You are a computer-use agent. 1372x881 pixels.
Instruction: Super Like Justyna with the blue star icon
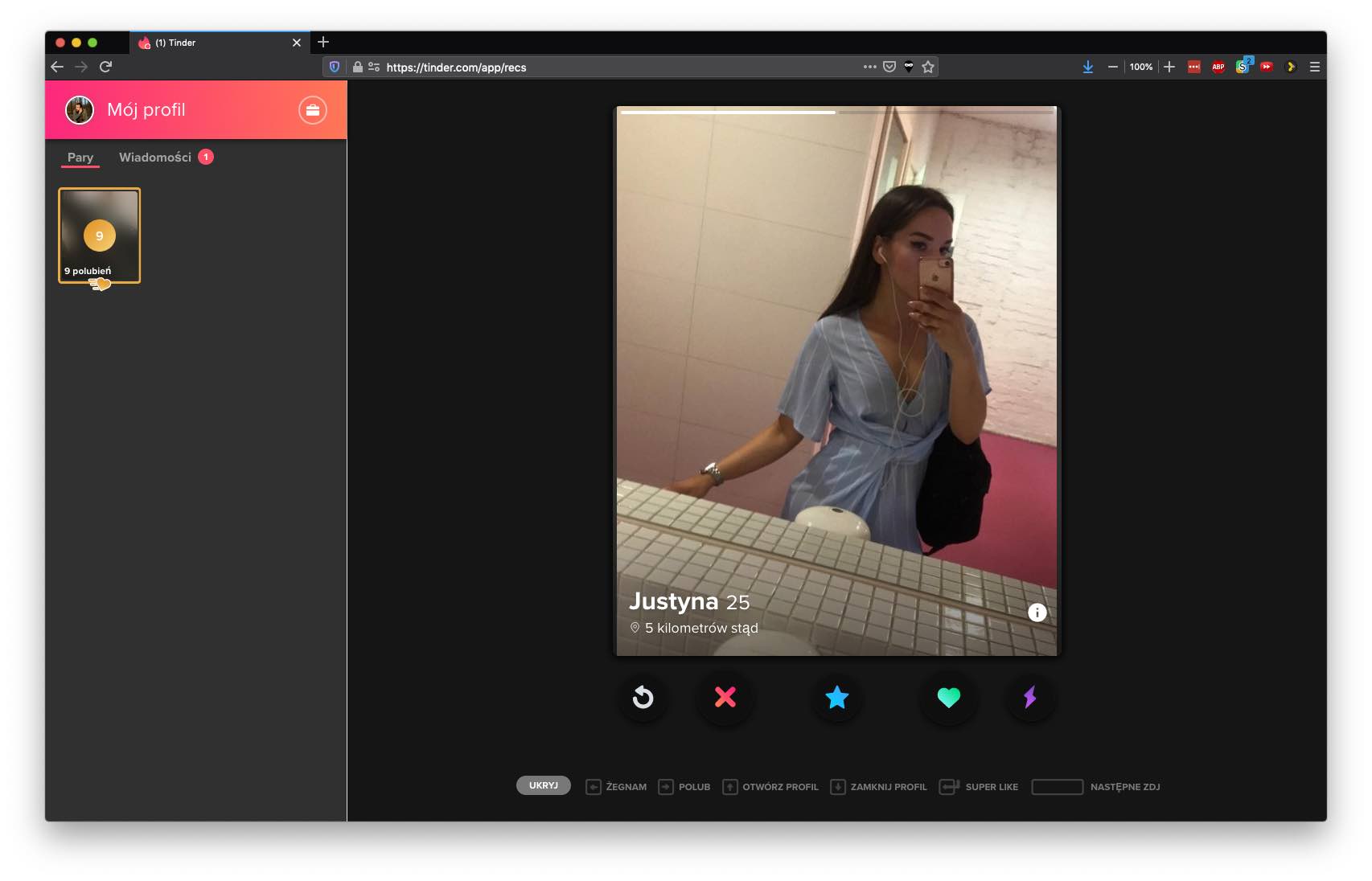(x=836, y=699)
